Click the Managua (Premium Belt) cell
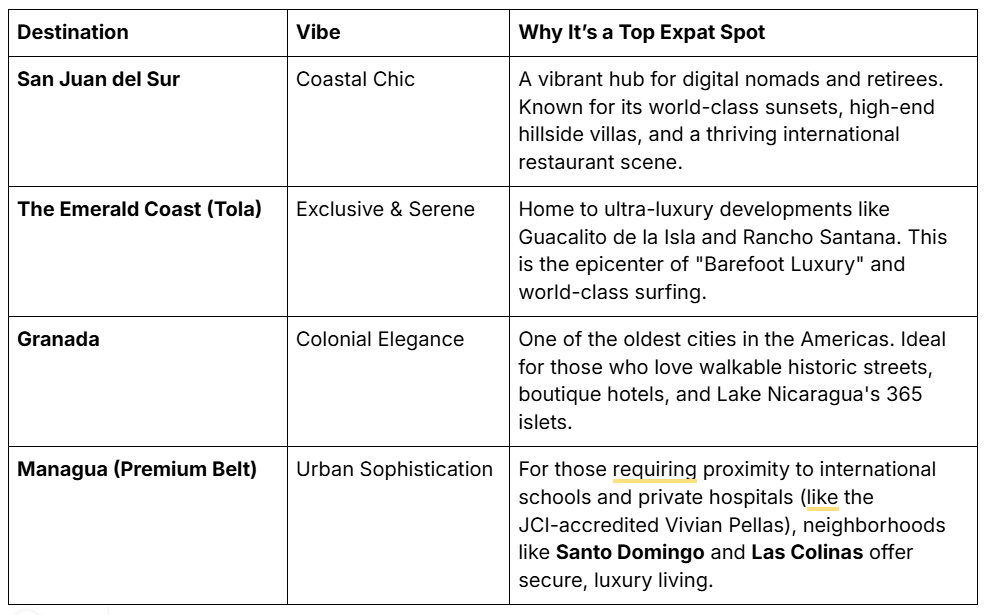The image size is (990, 615). tap(137, 469)
